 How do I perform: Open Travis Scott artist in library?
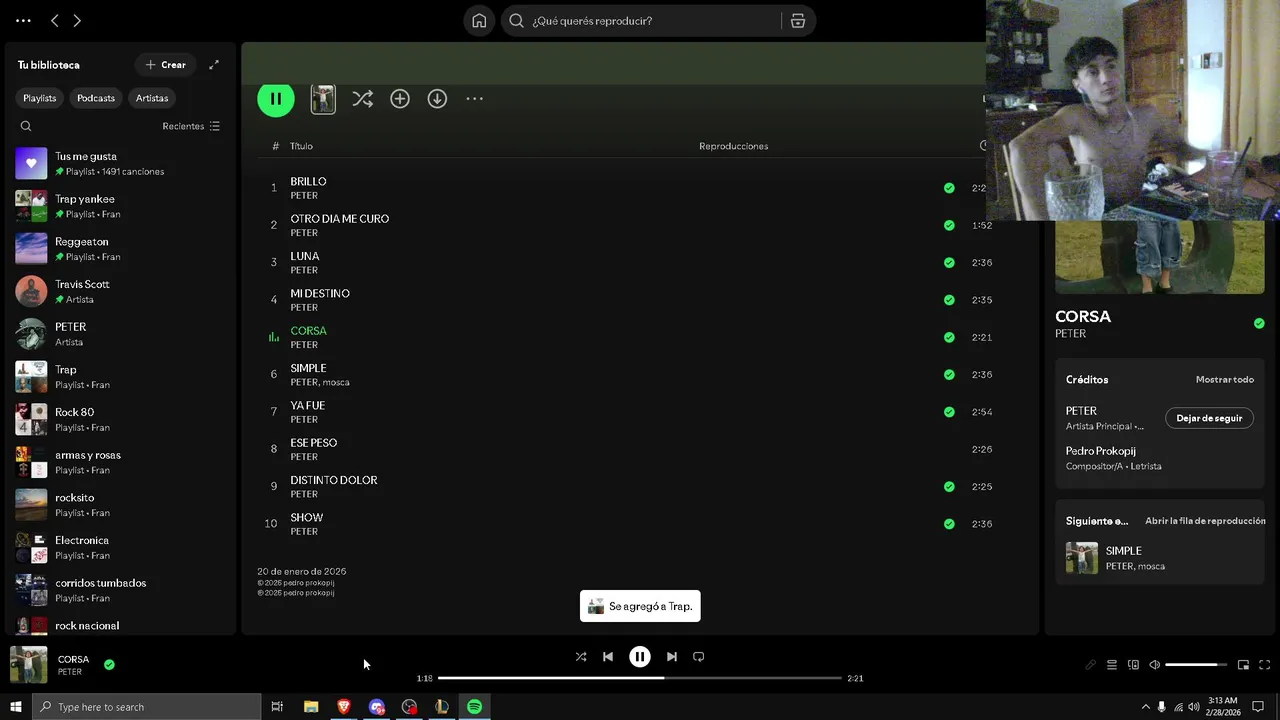click(x=120, y=291)
